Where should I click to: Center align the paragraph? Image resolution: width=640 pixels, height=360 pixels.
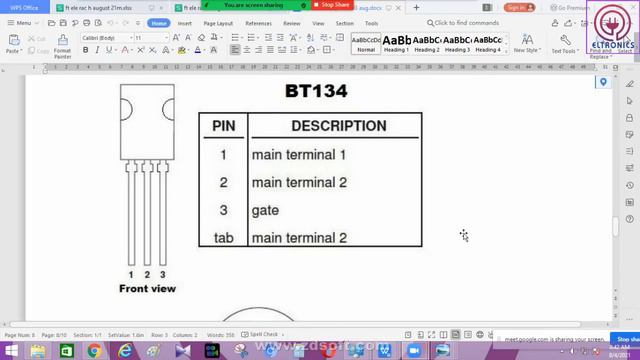[x=247, y=50]
